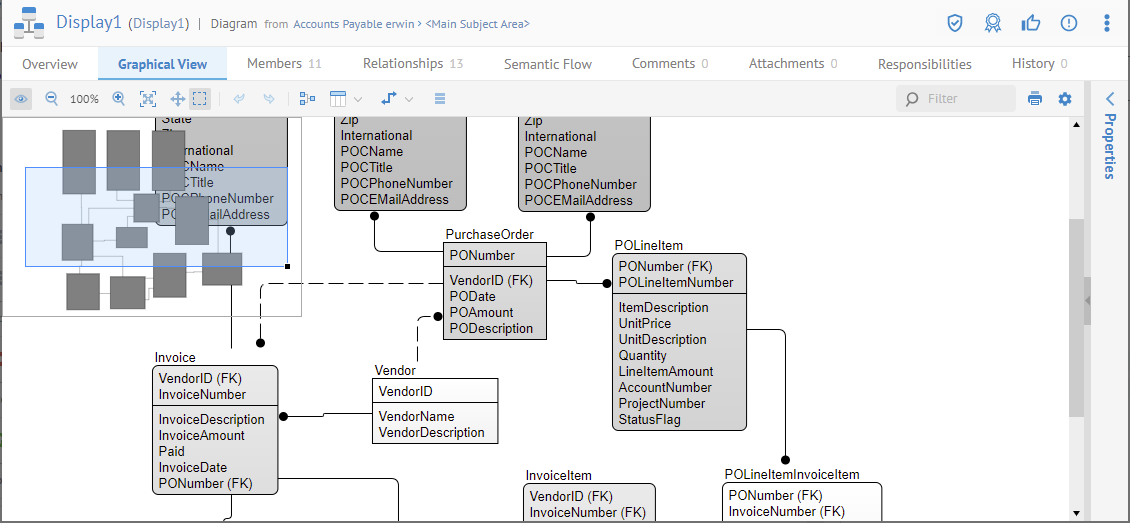Open the Semantic Flow tab
The image size is (1130, 523).
click(547, 64)
